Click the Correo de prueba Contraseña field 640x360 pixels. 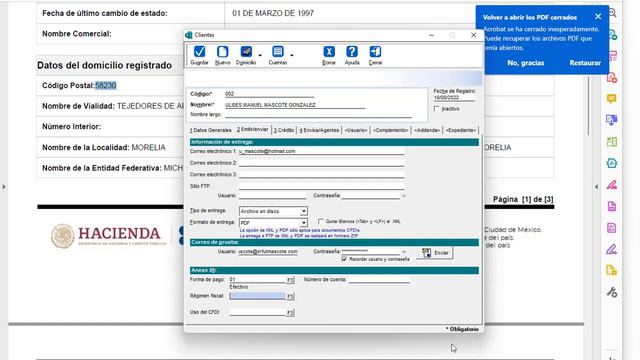pos(371,251)
